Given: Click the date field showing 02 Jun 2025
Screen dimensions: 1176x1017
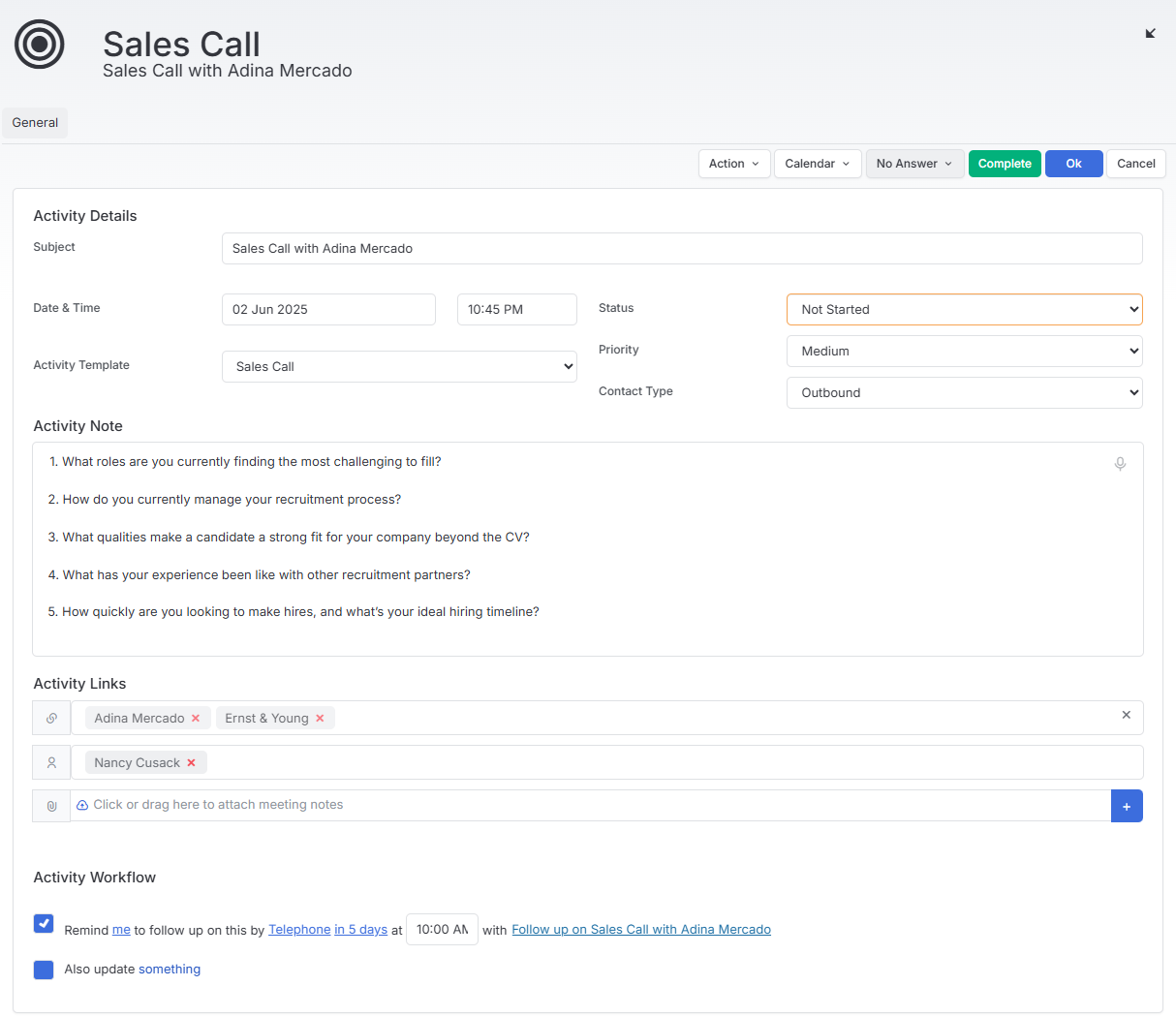Looking at the screenshot, I should [x=328, y=309].
